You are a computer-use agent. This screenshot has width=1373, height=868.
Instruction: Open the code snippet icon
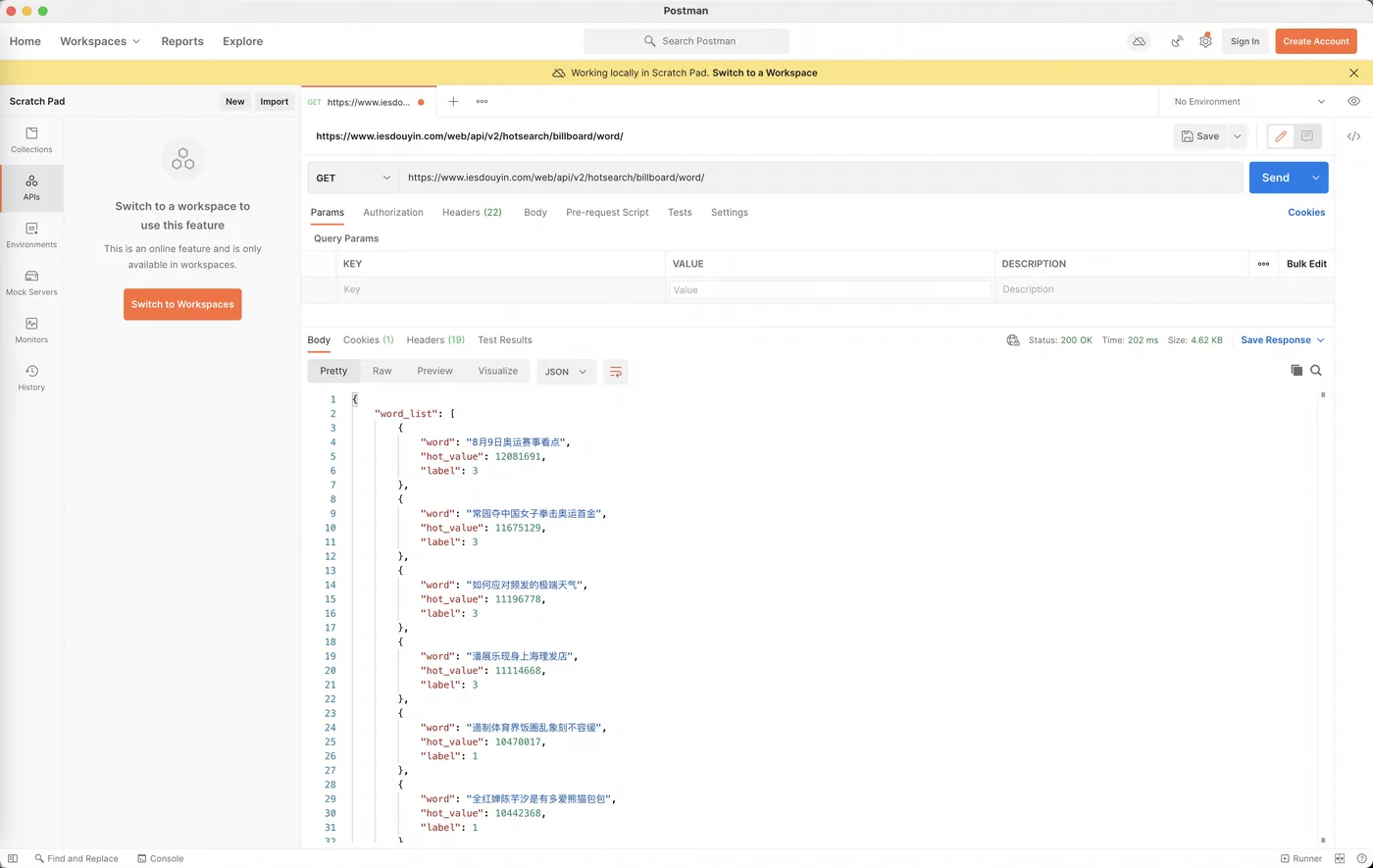[x=1353, y=136]
